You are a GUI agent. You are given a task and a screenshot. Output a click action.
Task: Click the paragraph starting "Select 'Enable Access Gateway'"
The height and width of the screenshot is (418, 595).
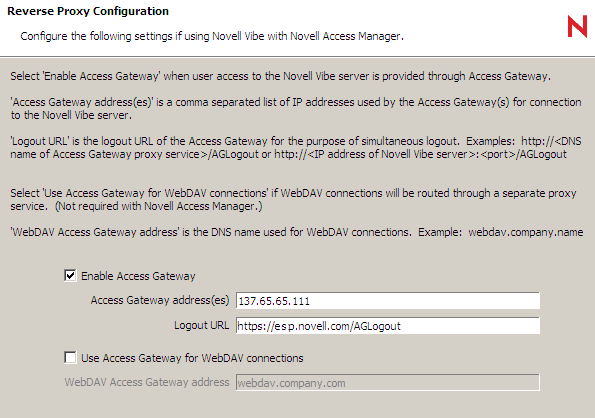coord(280,76)
